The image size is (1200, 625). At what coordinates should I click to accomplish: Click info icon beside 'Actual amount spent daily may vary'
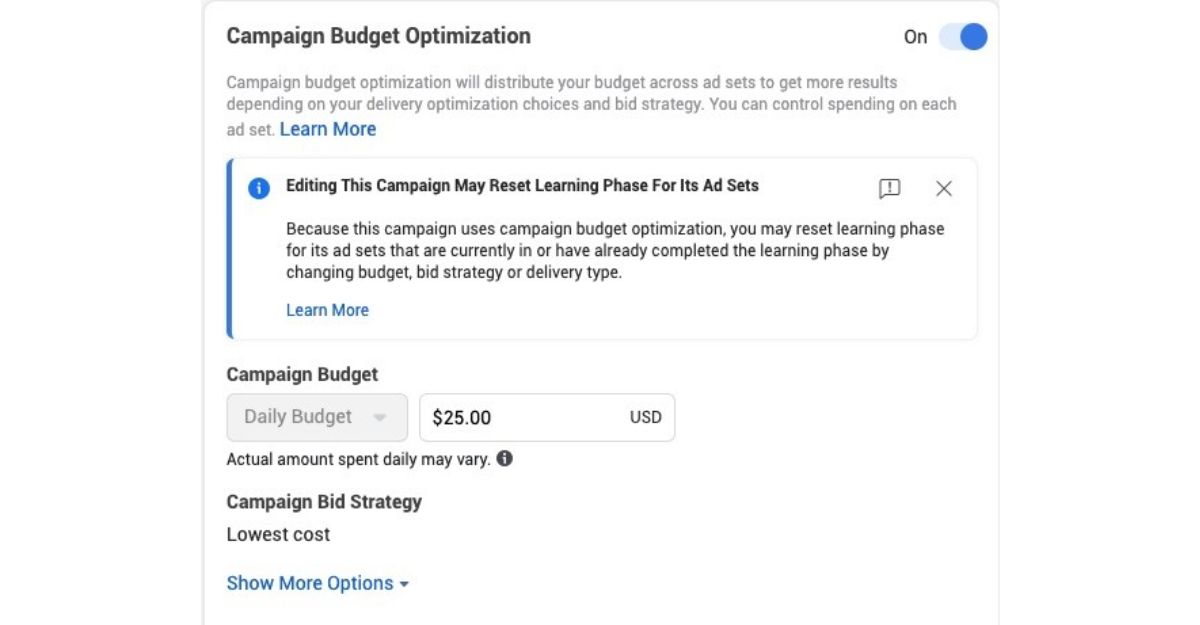(505, 459)
